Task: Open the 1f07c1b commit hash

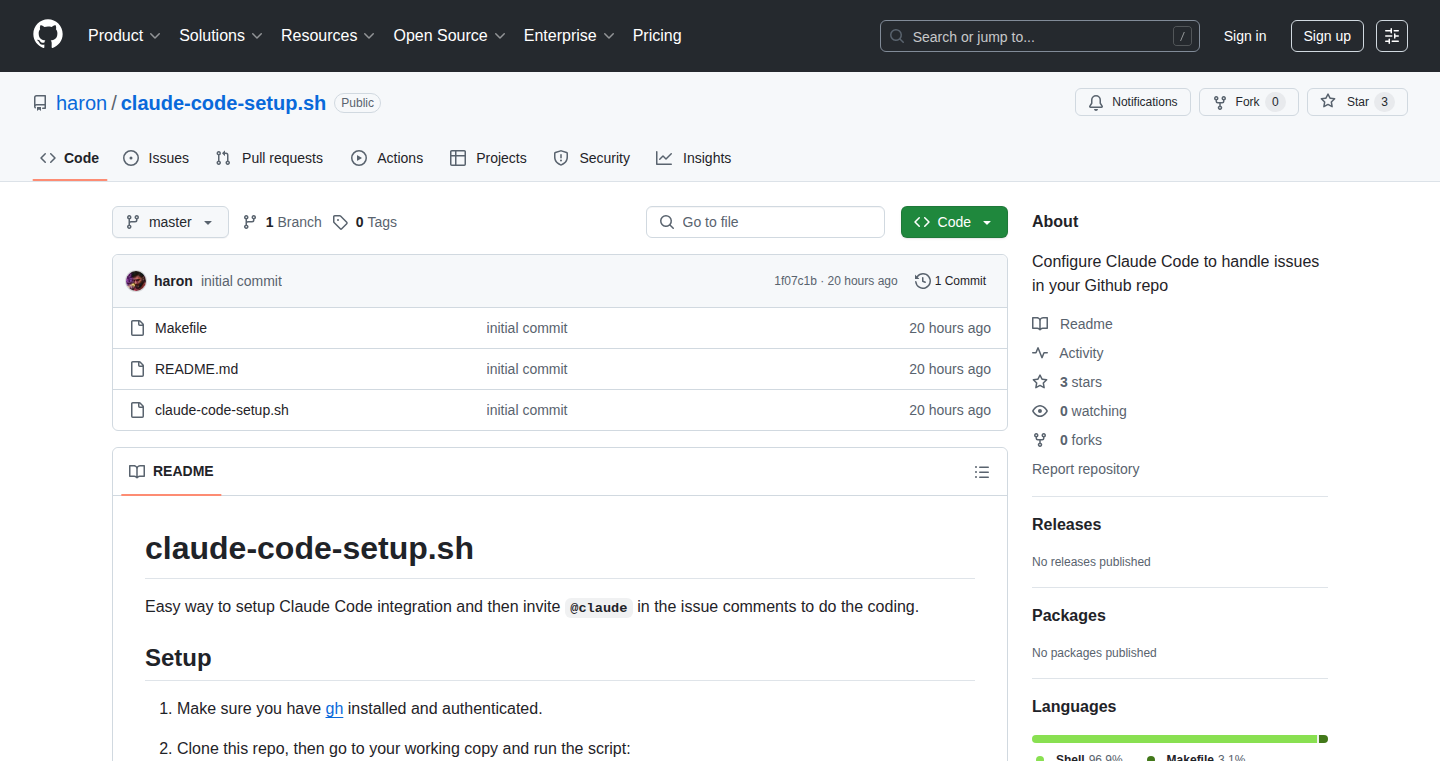Action: point(795,281)
